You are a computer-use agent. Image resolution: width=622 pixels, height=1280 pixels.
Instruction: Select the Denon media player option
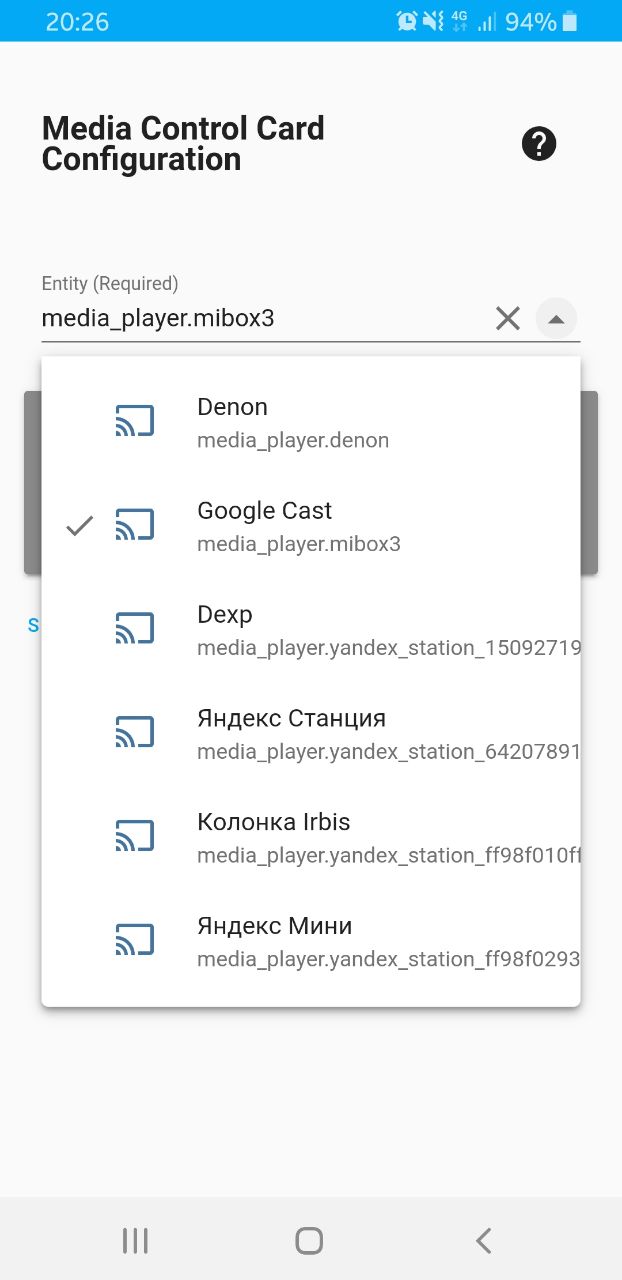(311, 422)
